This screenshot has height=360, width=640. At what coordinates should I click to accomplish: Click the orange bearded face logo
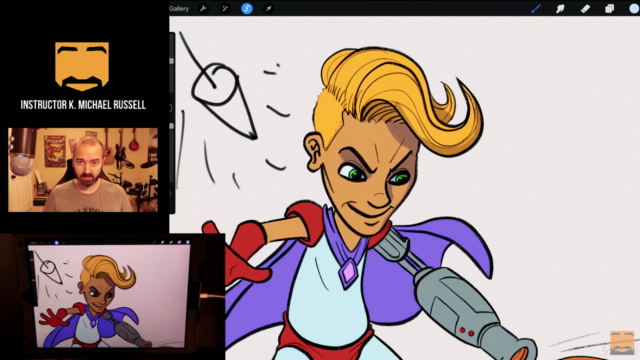coord(82,66)
